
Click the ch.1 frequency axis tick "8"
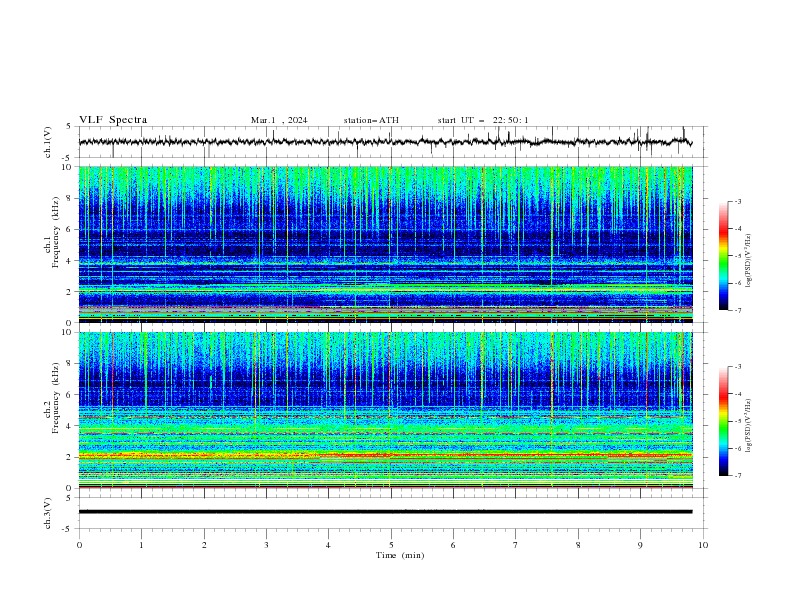70,198
